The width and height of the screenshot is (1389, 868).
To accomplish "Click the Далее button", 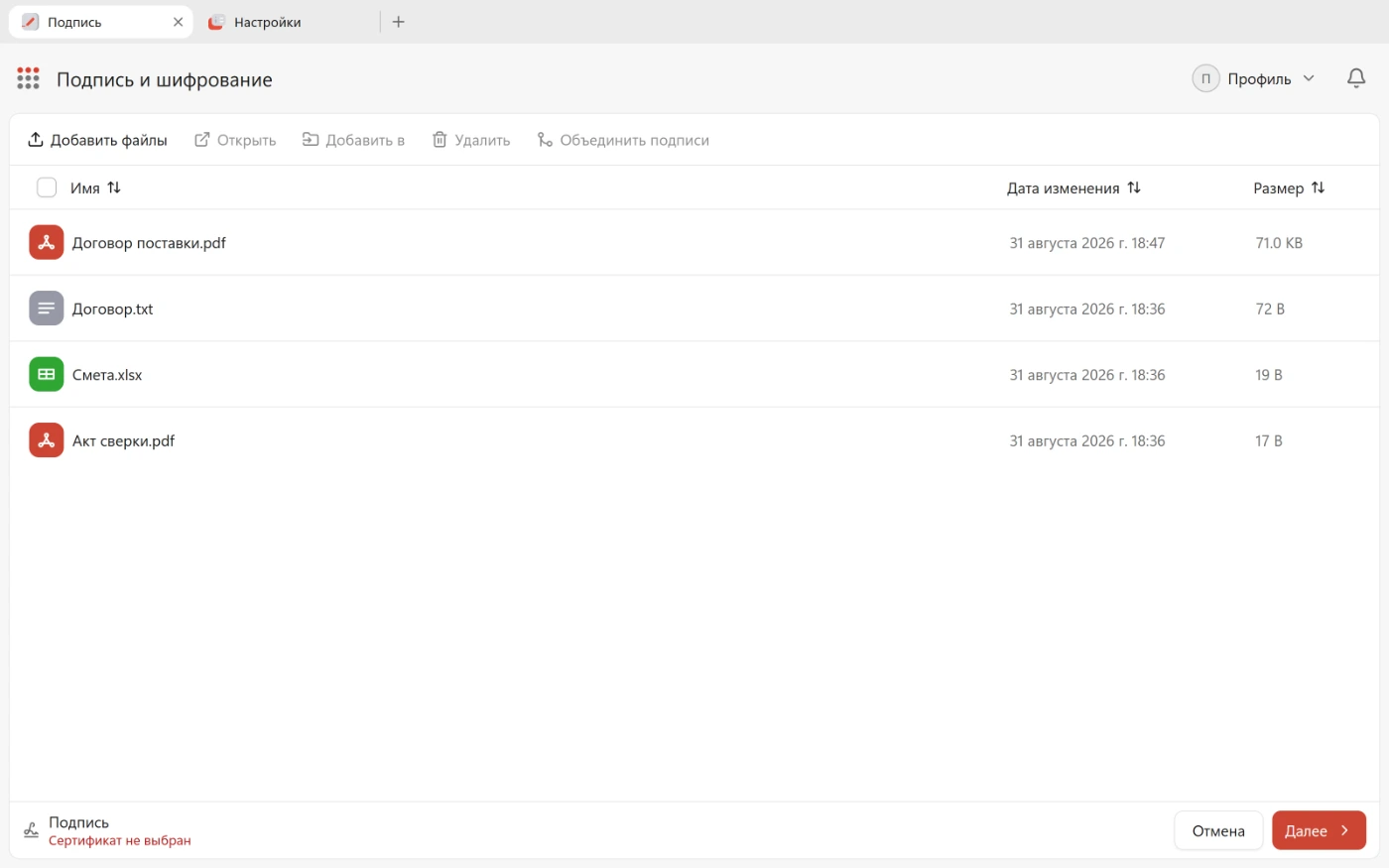I will point(1319,830).
